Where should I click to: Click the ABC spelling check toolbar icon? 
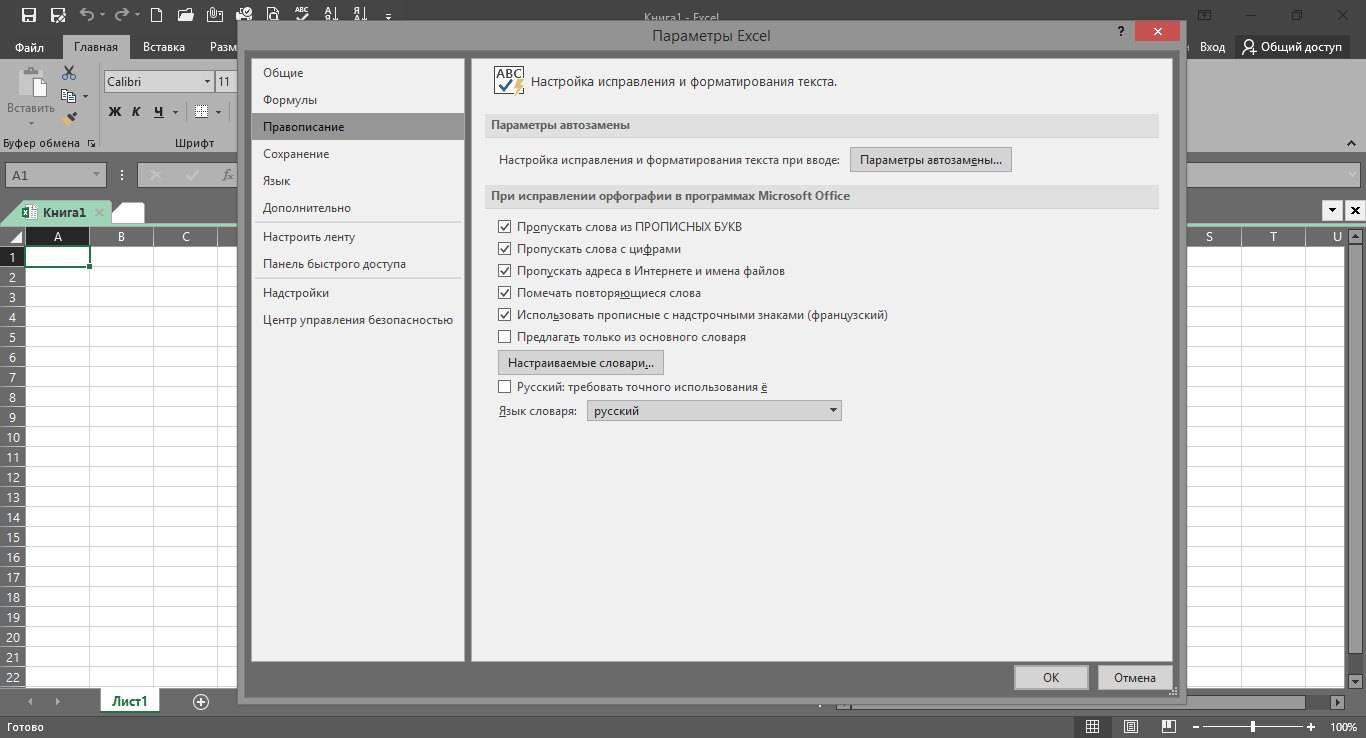click(x=301, y=15)
